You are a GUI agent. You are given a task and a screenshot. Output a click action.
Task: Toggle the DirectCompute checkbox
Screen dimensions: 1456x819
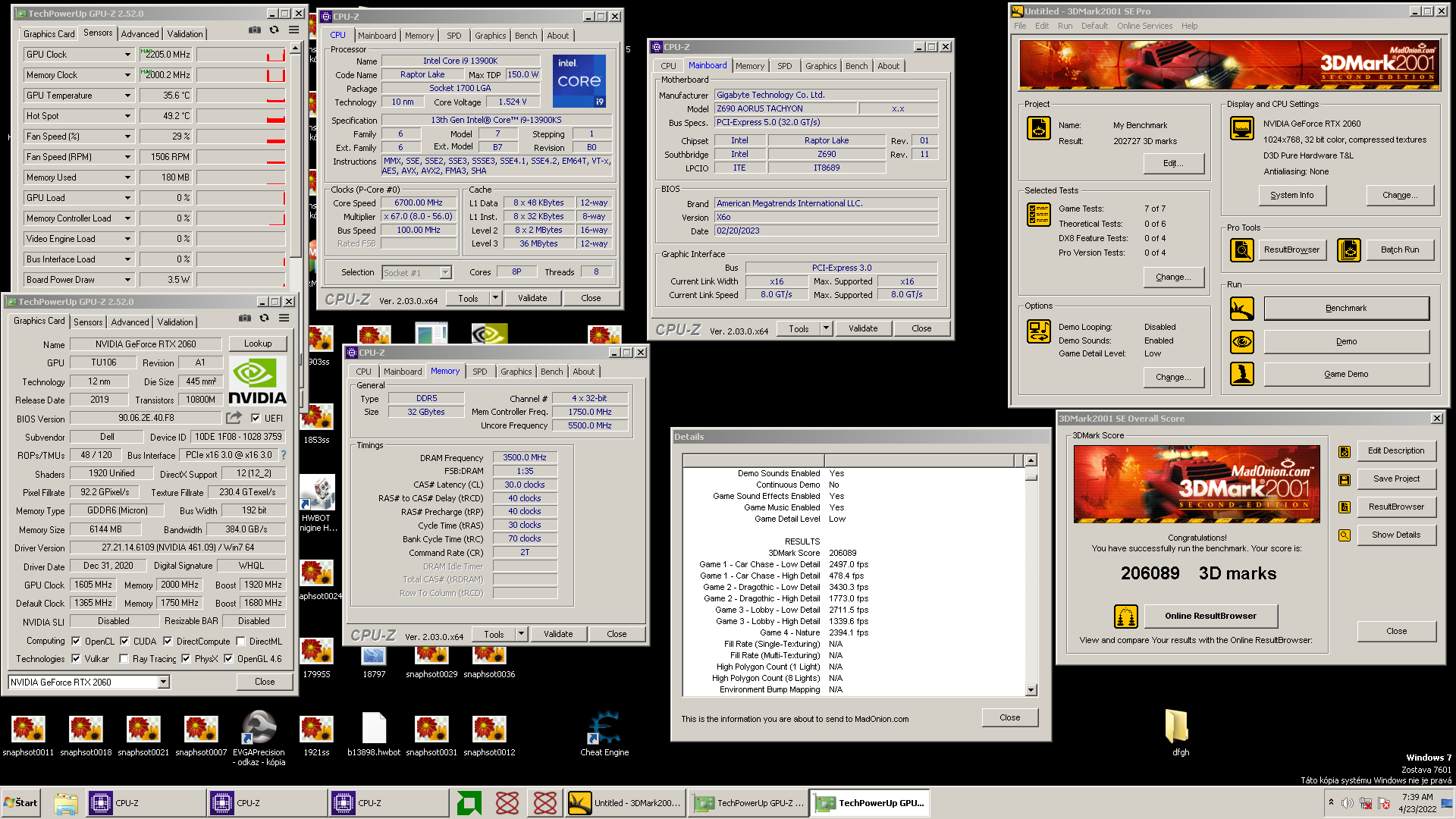(168, 641)
